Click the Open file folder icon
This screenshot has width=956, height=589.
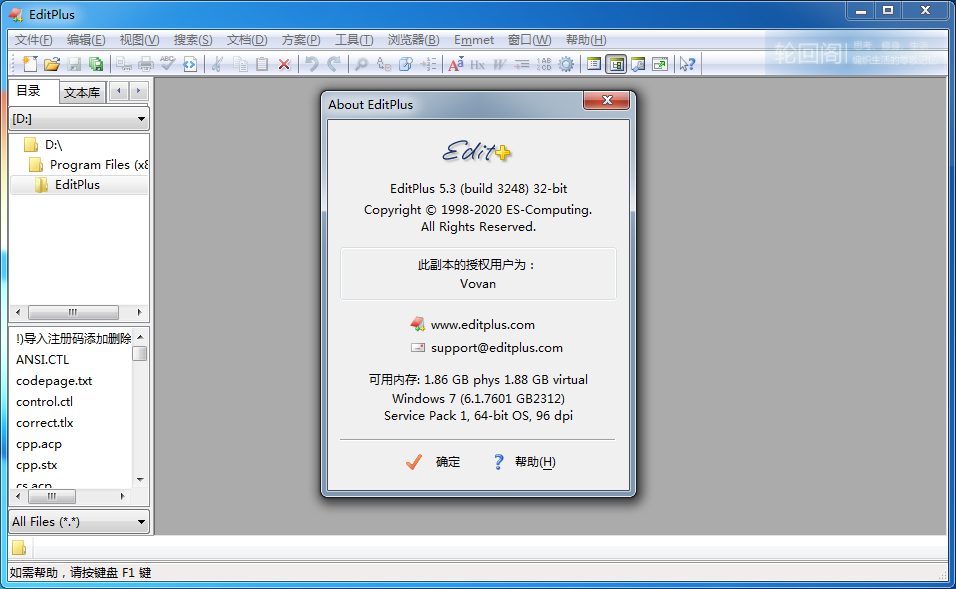pyautogui.click(x=52, y=64)
